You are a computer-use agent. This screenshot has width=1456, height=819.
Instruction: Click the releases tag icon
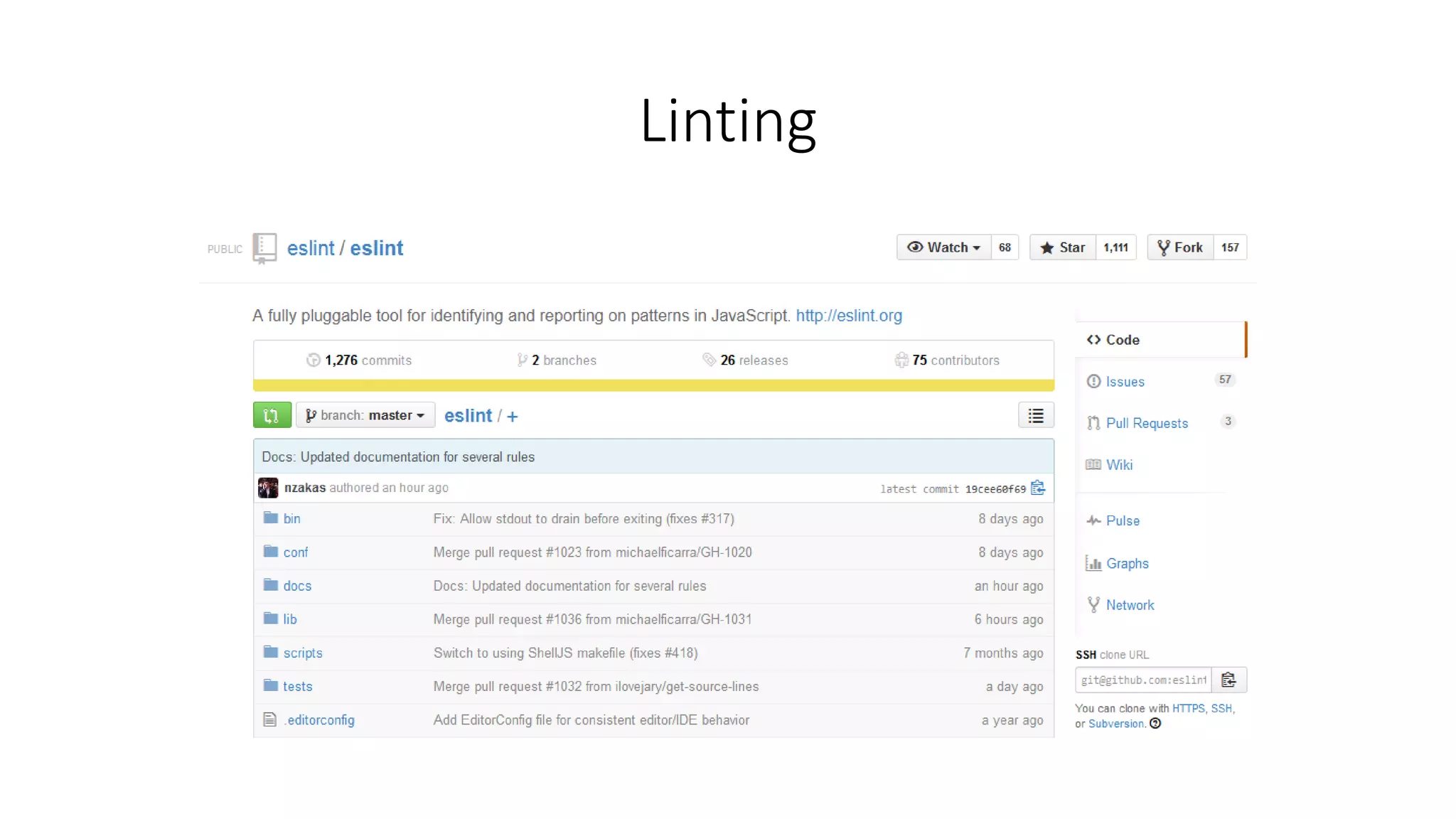pos(709,360)
